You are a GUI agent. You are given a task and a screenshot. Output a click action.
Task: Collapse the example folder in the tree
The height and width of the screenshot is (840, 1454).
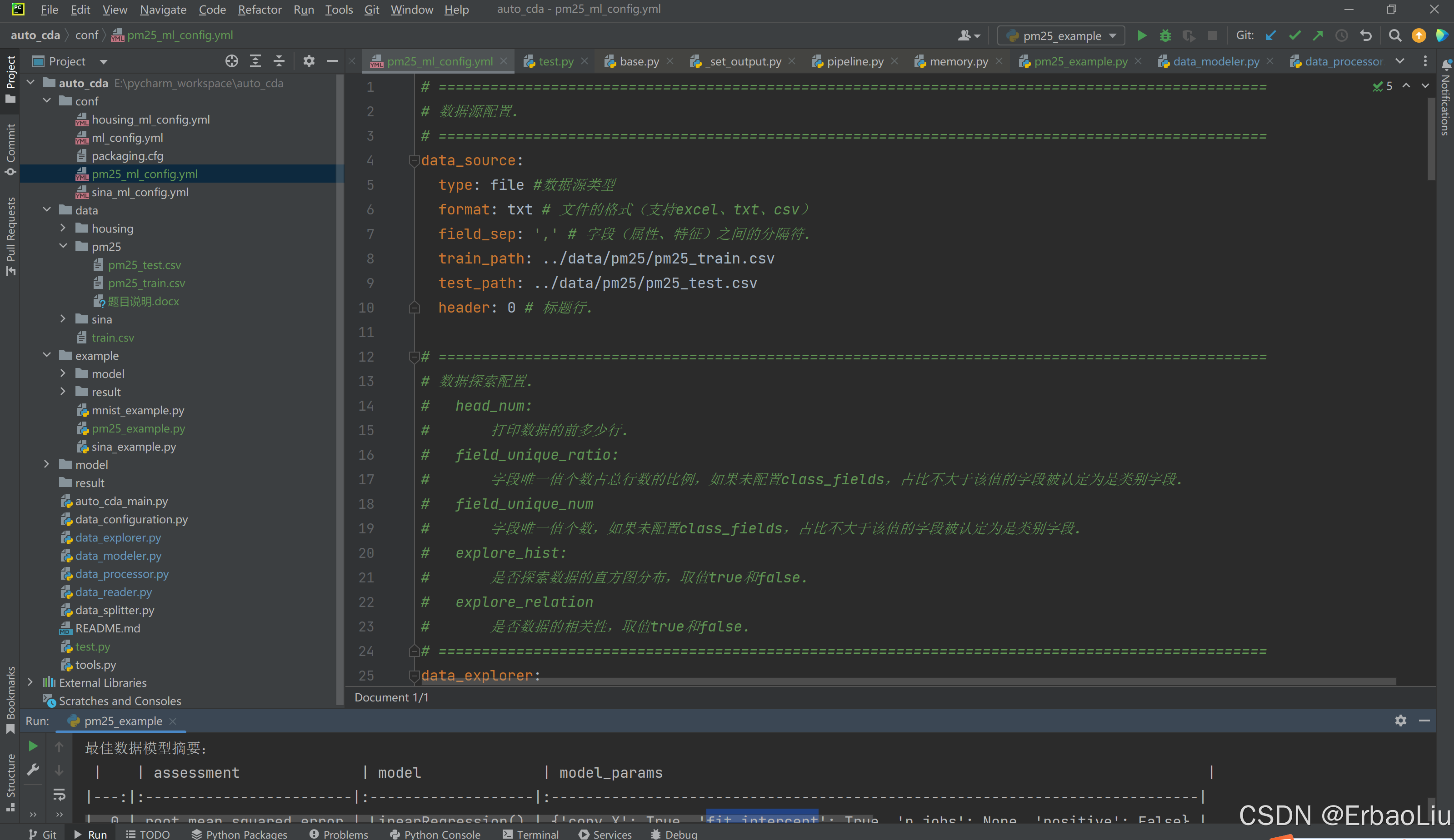(47, 355)
